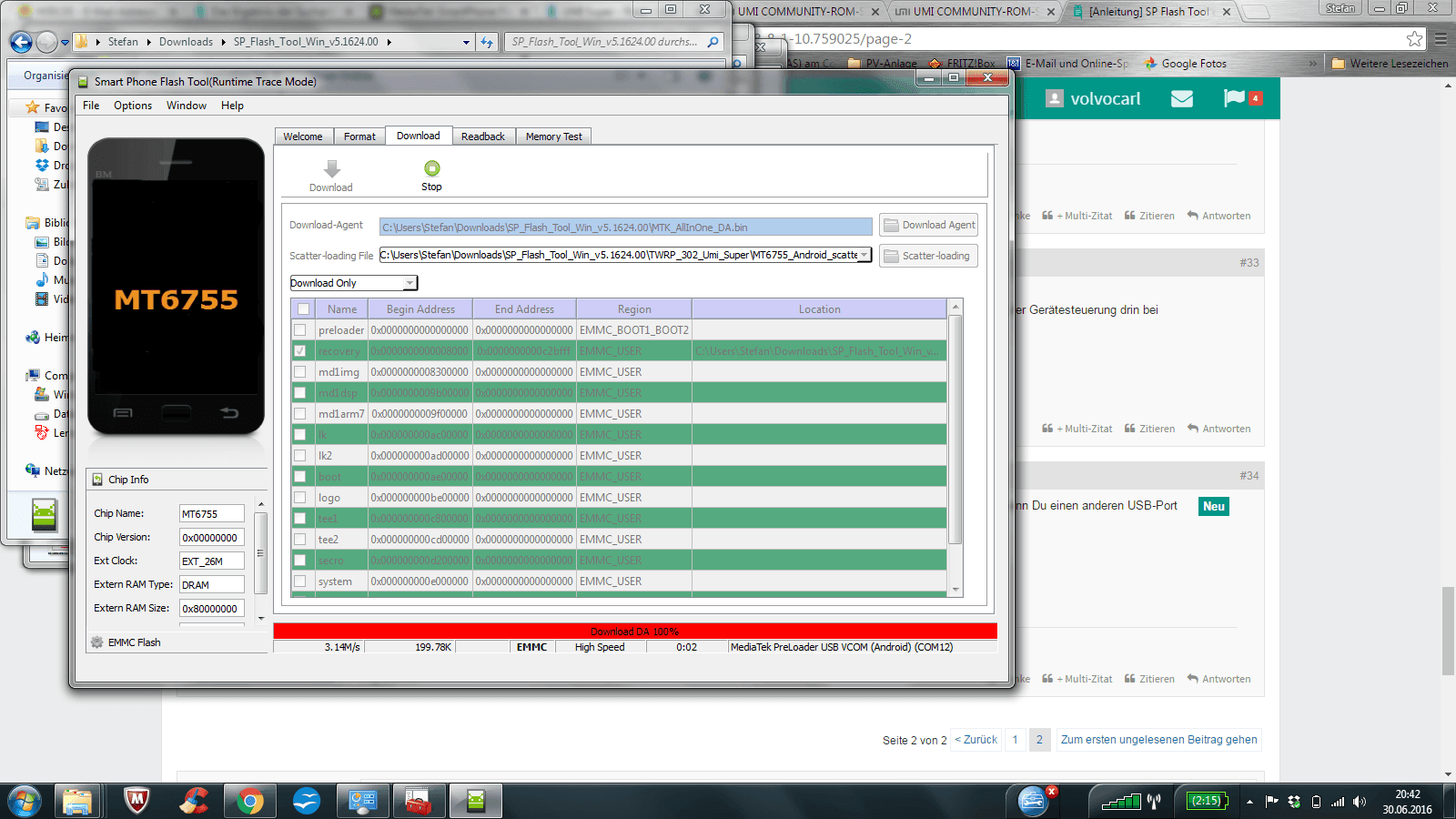
Task: Click Chip Info panel scrollbar
Action: (261, 560)
